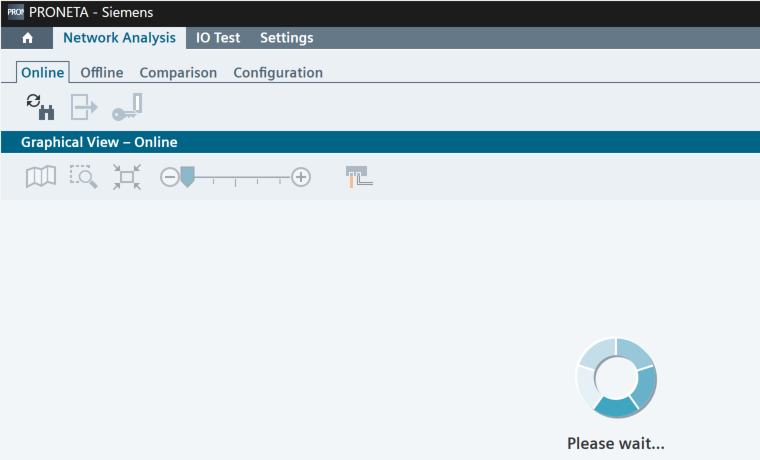Click the refresh network scan icon
760x460 pixels.
[x=40, y=106]
